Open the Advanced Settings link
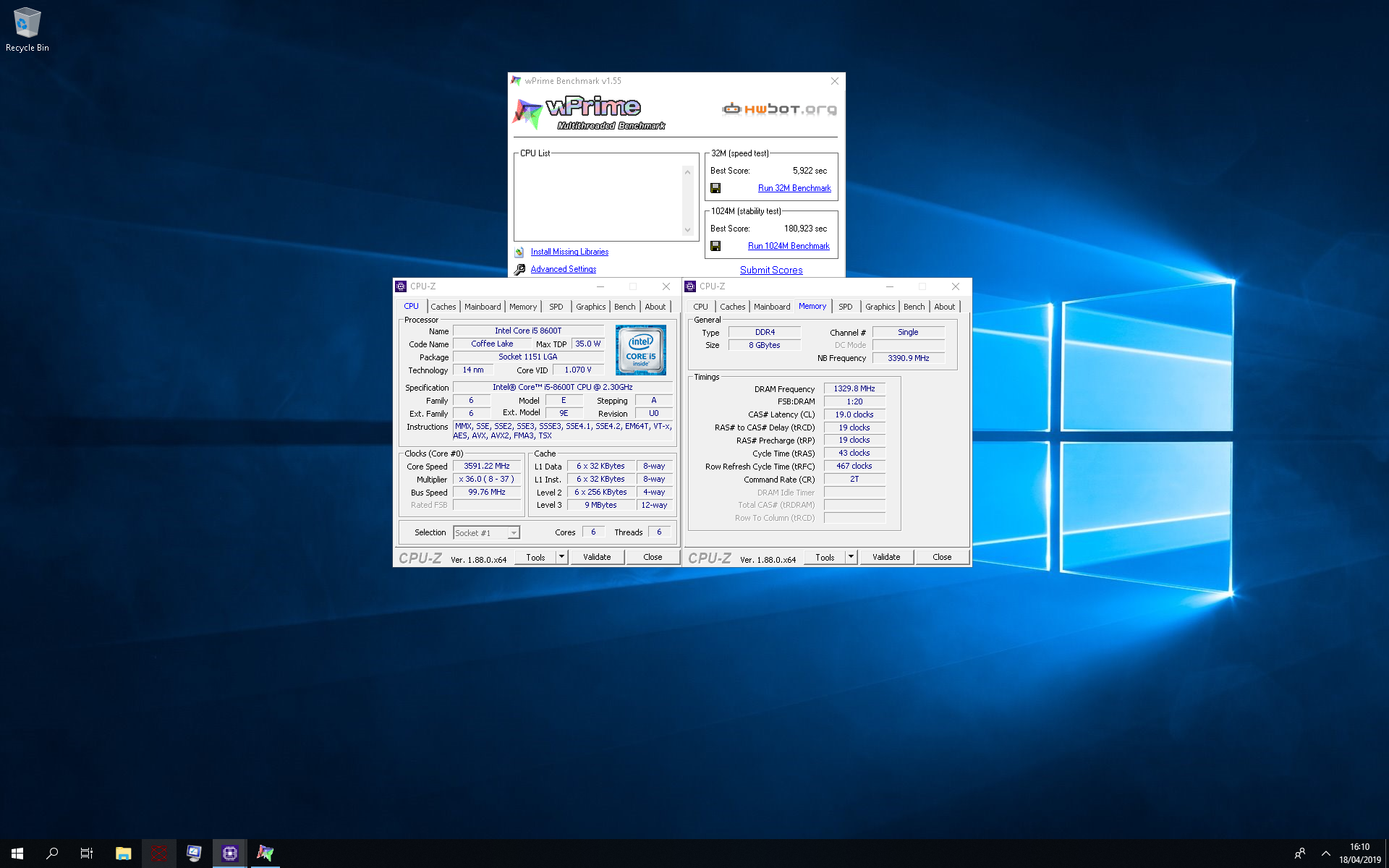This screenshot has height=868, width=1389. coord(563,269)
